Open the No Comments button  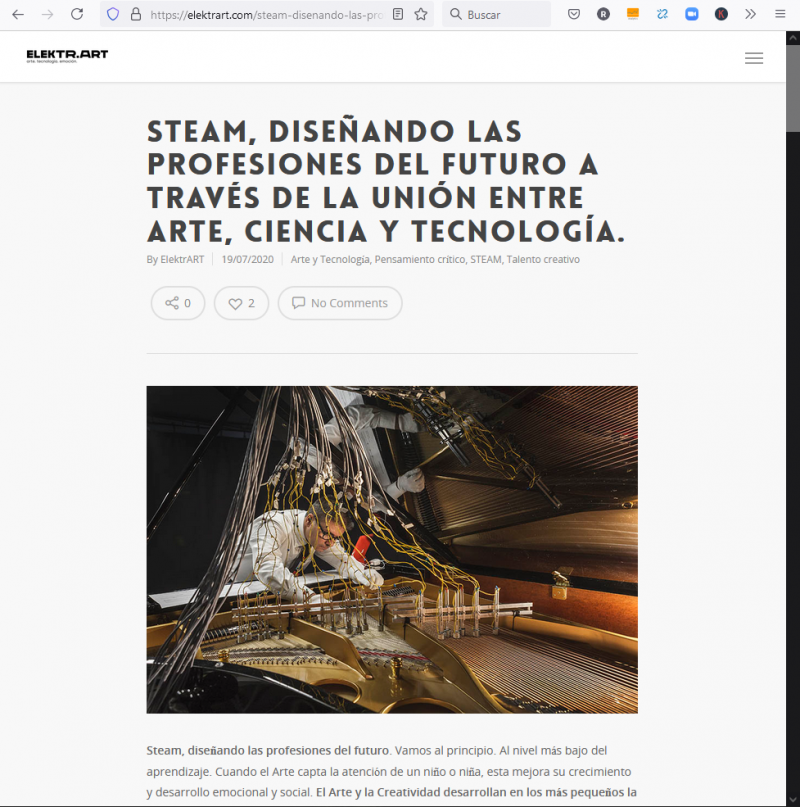(340, 303)
